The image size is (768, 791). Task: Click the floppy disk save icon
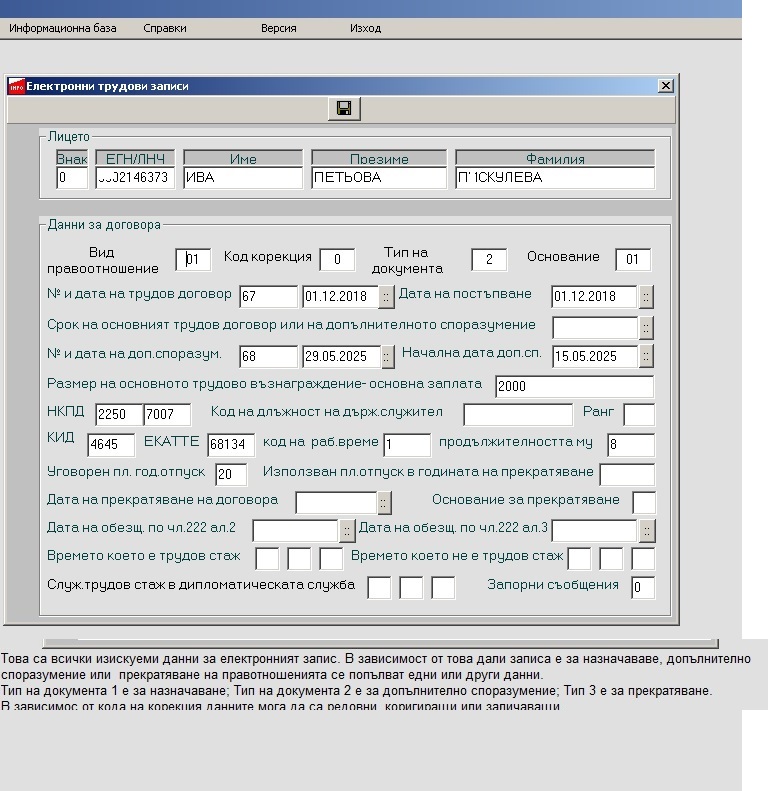tap(344, 108)
